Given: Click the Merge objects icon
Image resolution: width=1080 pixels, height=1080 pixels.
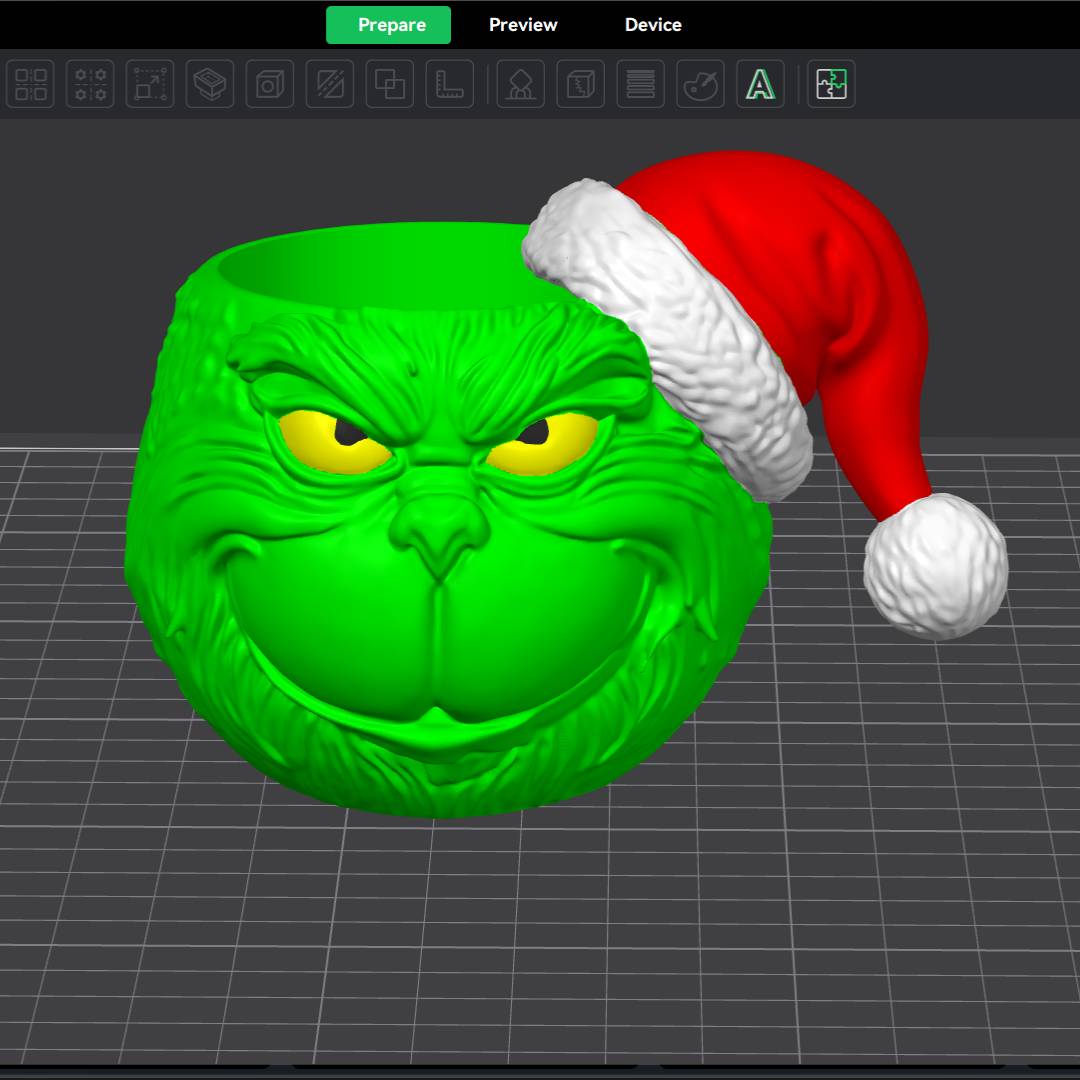Looking at the screenshot, I should [389, 84].
